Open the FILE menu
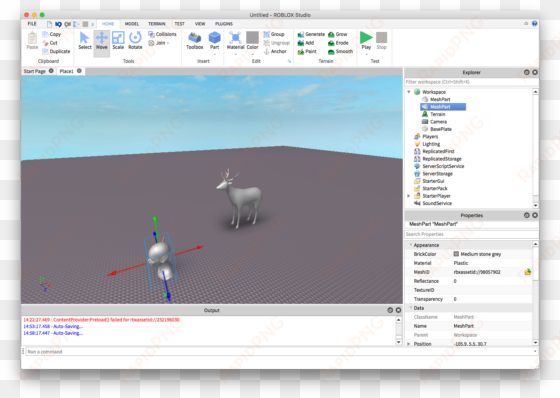The width and height of the screenshot is (560, 398). 32,24
